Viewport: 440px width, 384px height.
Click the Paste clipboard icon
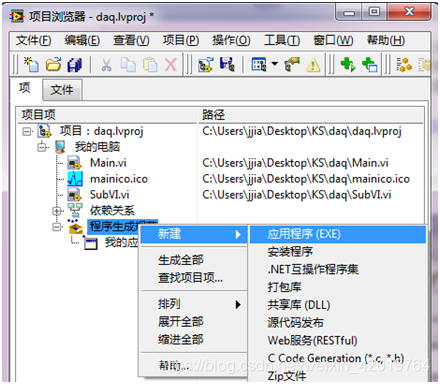(x=150, y=64)
